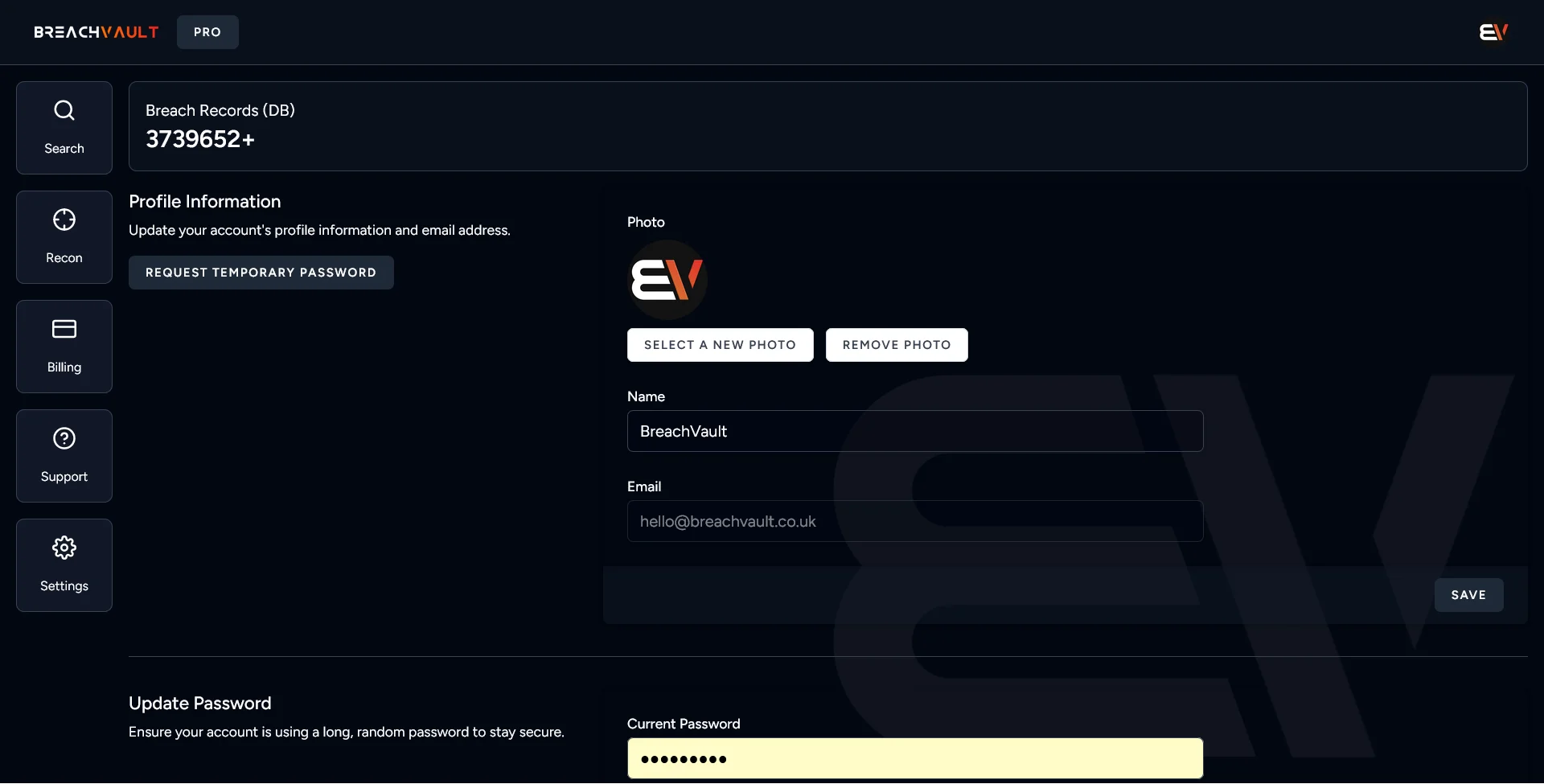Click the circular EV profile photo
Screen dimensions: 1544x784
pyautogui.click(x=667, y=279)
